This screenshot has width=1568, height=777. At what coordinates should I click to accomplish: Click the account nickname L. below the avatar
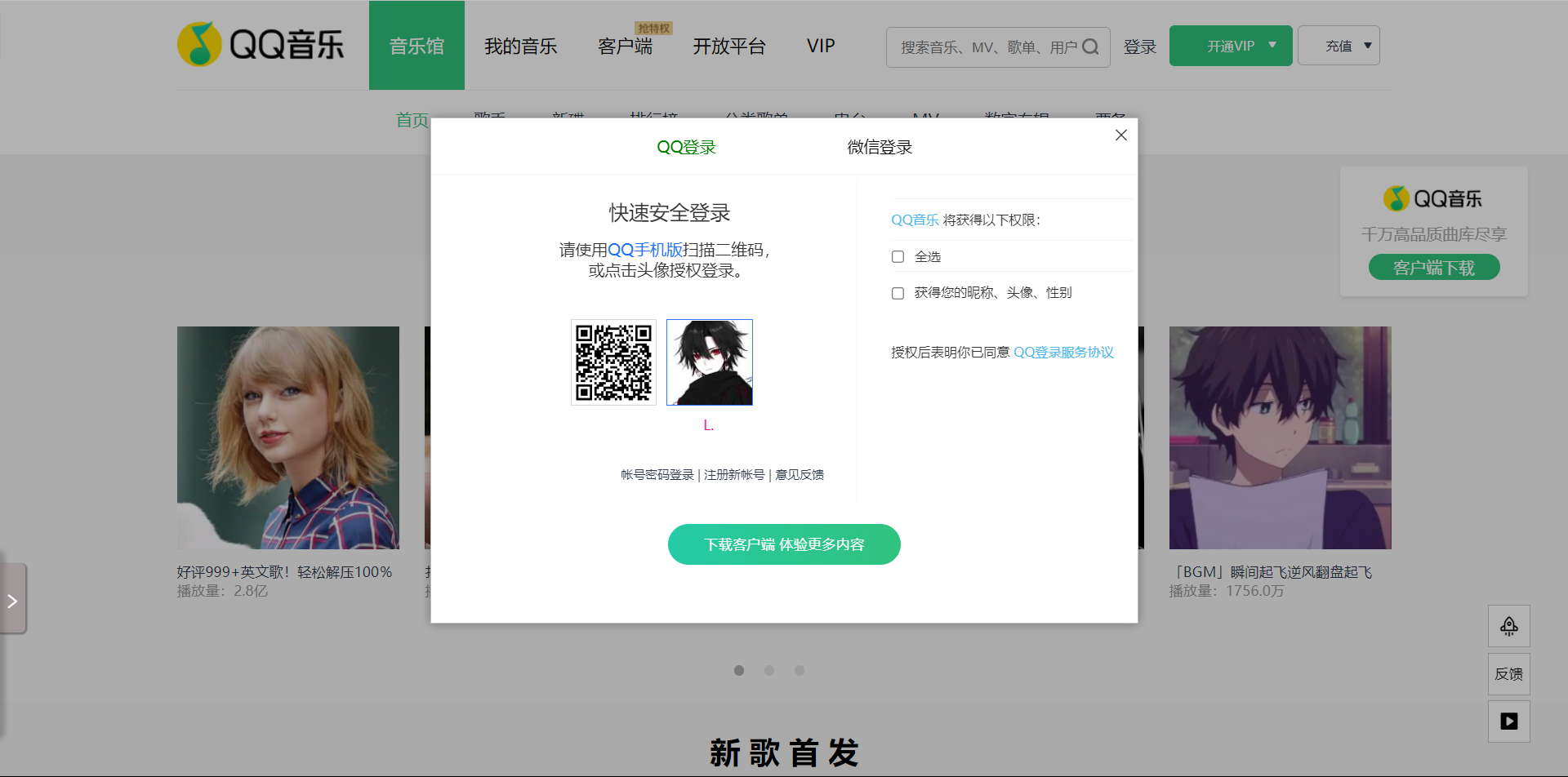tap(709, 425)
